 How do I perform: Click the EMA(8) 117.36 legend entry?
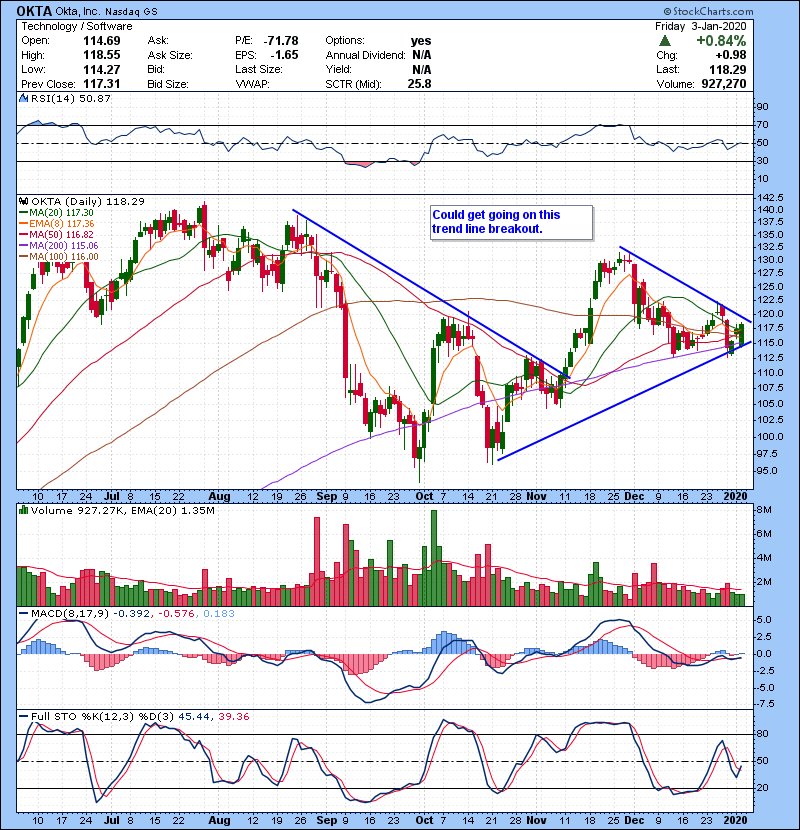(x=61, y=224)
